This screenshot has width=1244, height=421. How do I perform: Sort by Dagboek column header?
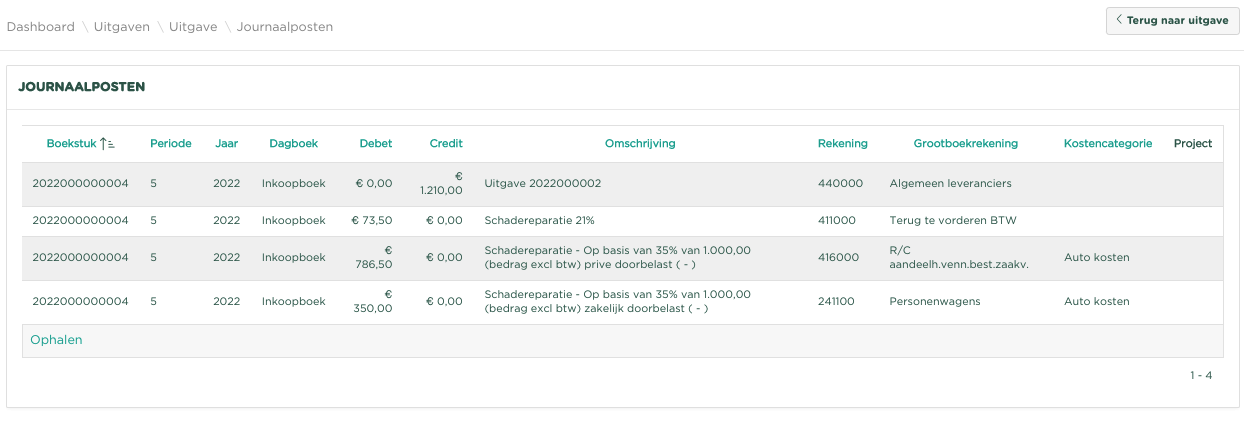tap(293, 144)
